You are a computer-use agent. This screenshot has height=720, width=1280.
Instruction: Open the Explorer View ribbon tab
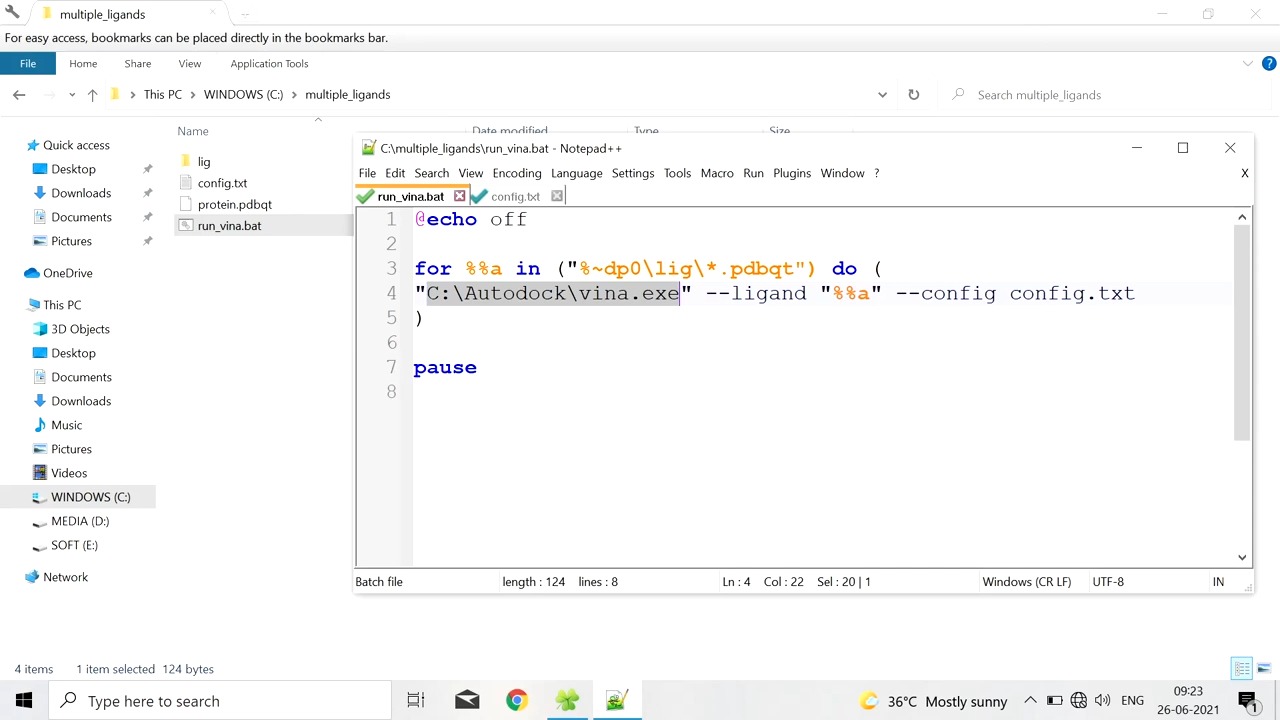[x=189, y=63]
